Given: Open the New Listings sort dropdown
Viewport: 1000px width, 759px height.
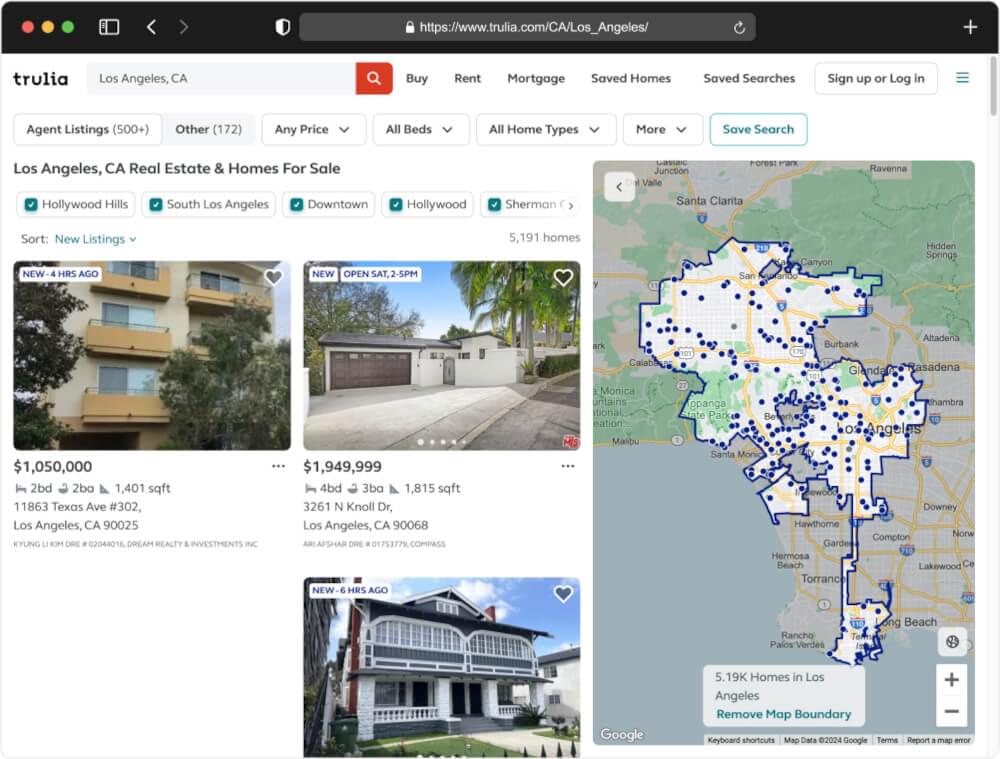Looking at the screenshot, I should point(95,238).
